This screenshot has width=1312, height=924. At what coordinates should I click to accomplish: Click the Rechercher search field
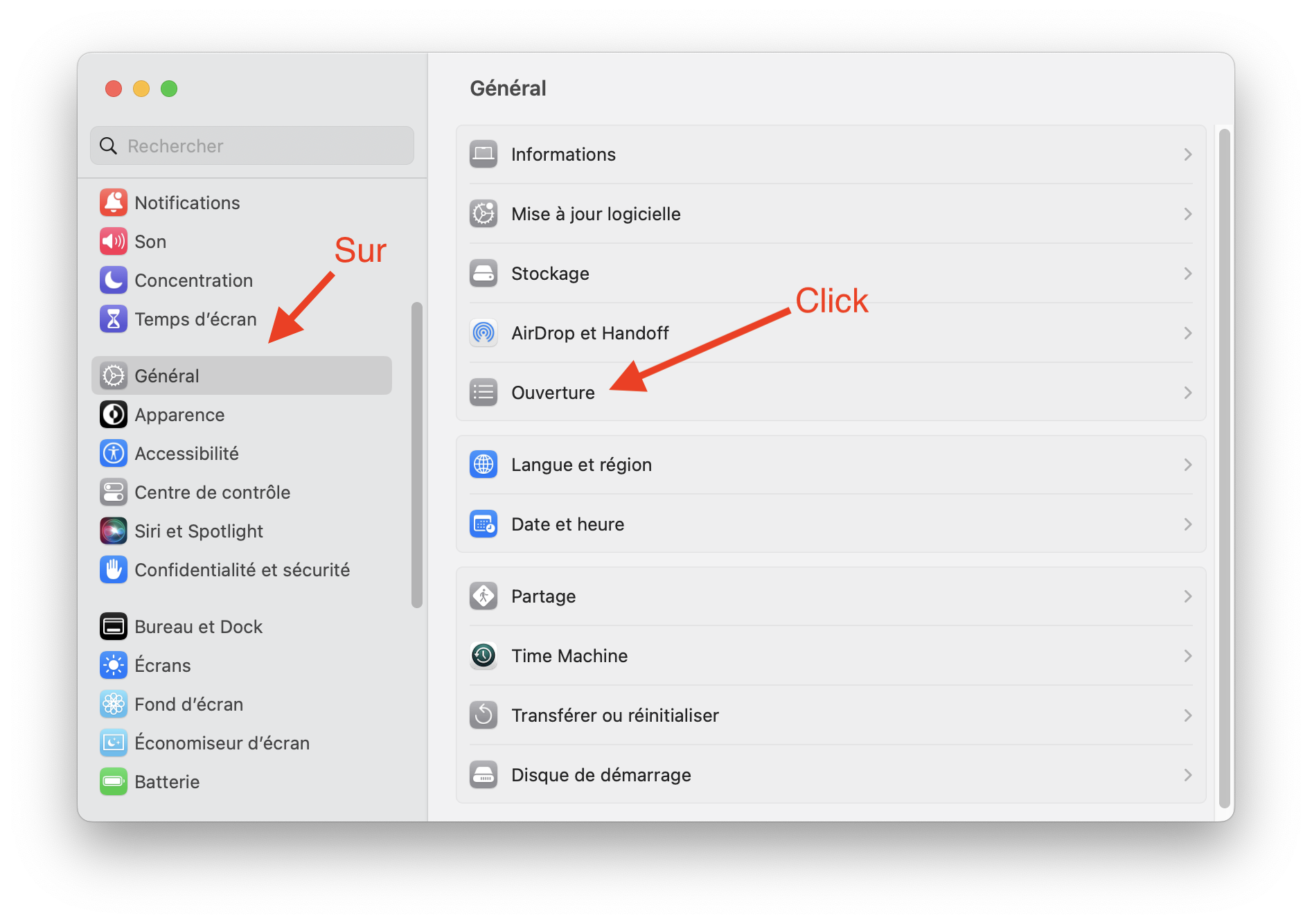click(x=252, y=145)
